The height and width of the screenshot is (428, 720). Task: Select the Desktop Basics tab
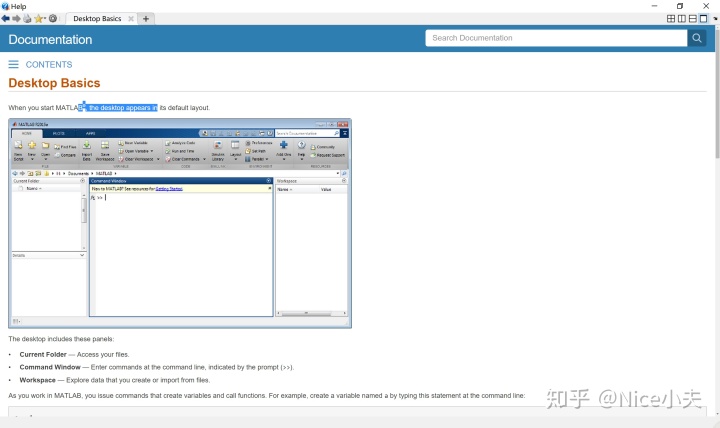[x=97, y=18]
